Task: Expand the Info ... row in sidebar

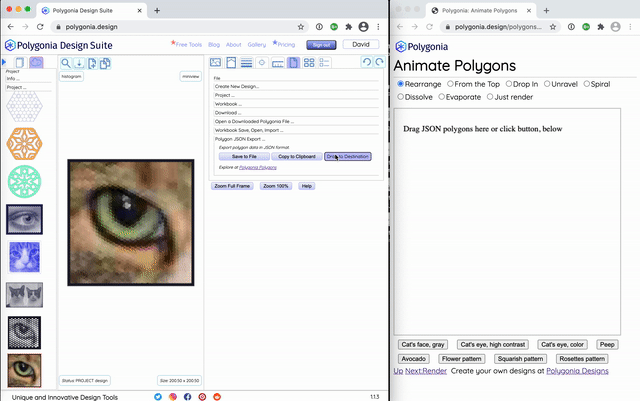Action: point(29,78)
